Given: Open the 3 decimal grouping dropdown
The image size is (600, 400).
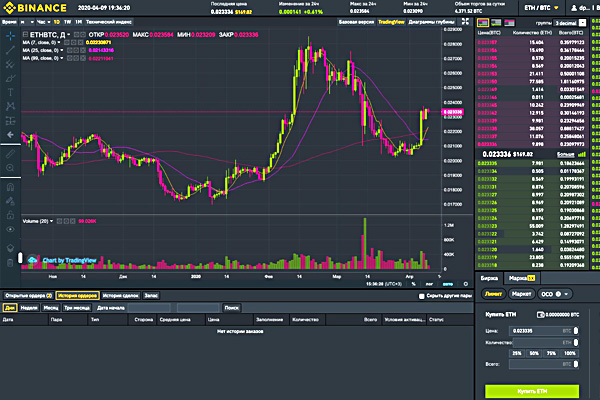Looking at the screenshot, I should [570, 23].
